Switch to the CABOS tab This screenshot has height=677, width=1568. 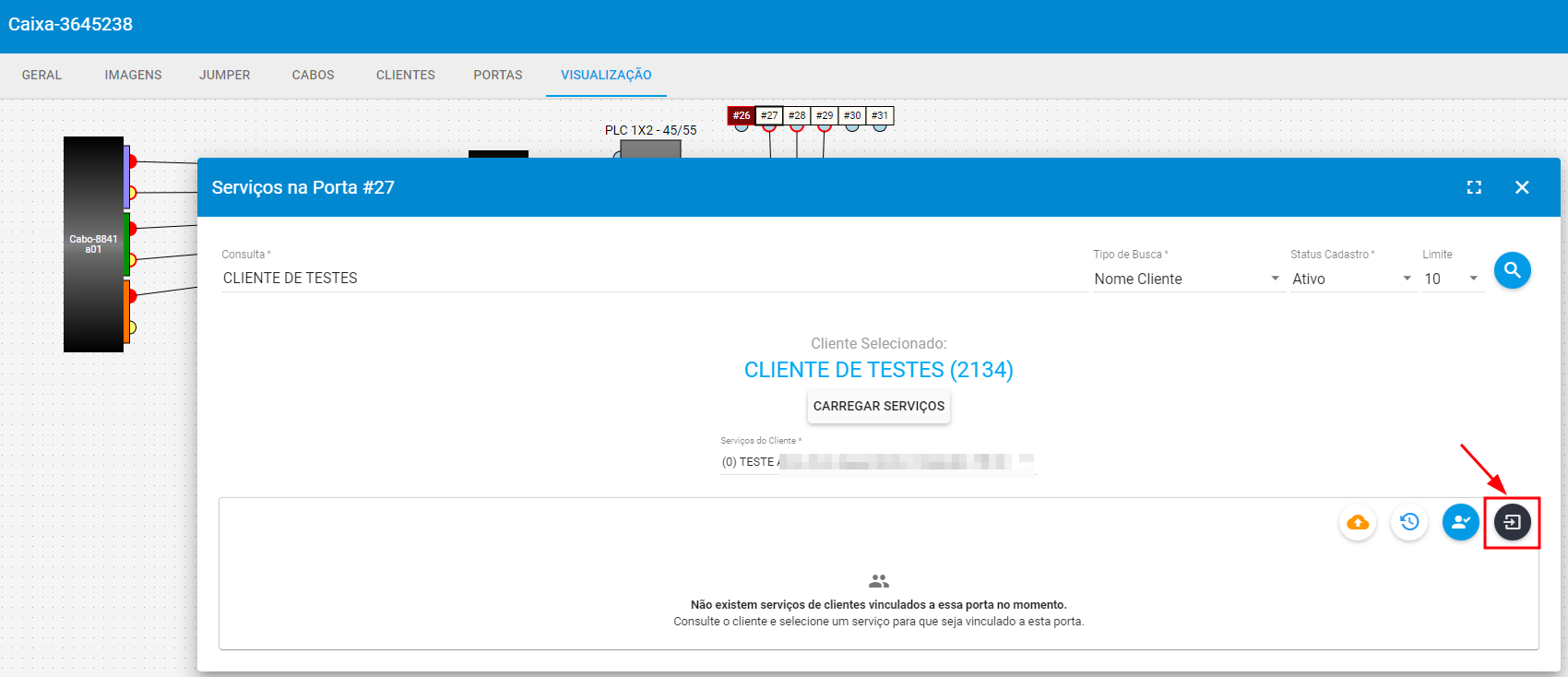pyautogui.click(x=313, y=75)
